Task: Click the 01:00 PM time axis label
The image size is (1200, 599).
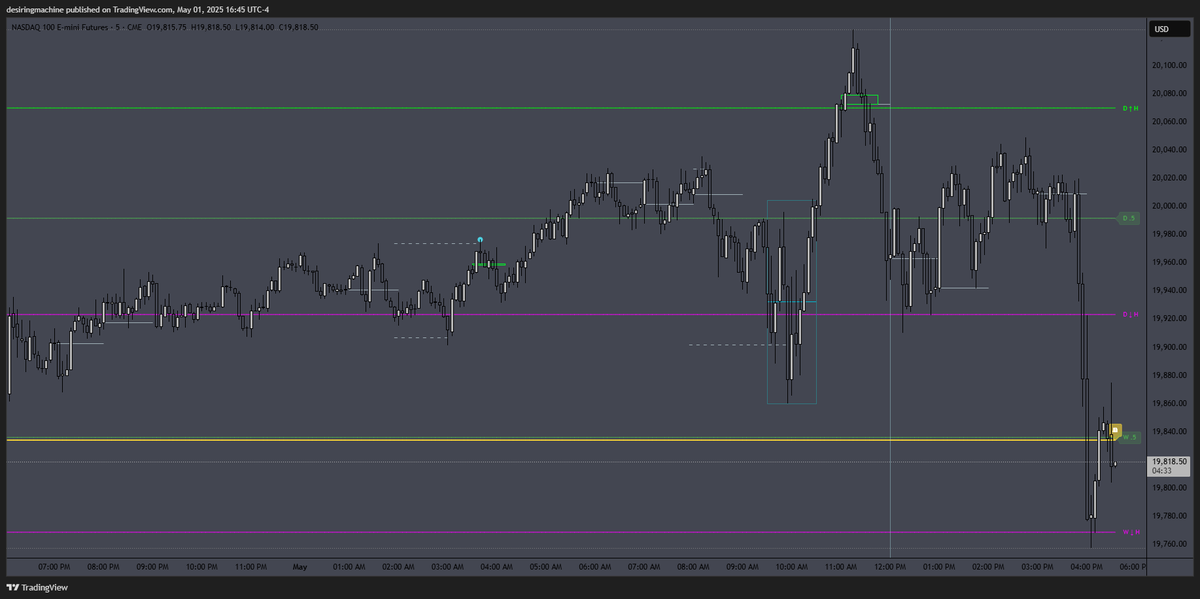Action: tap(938, 567)
